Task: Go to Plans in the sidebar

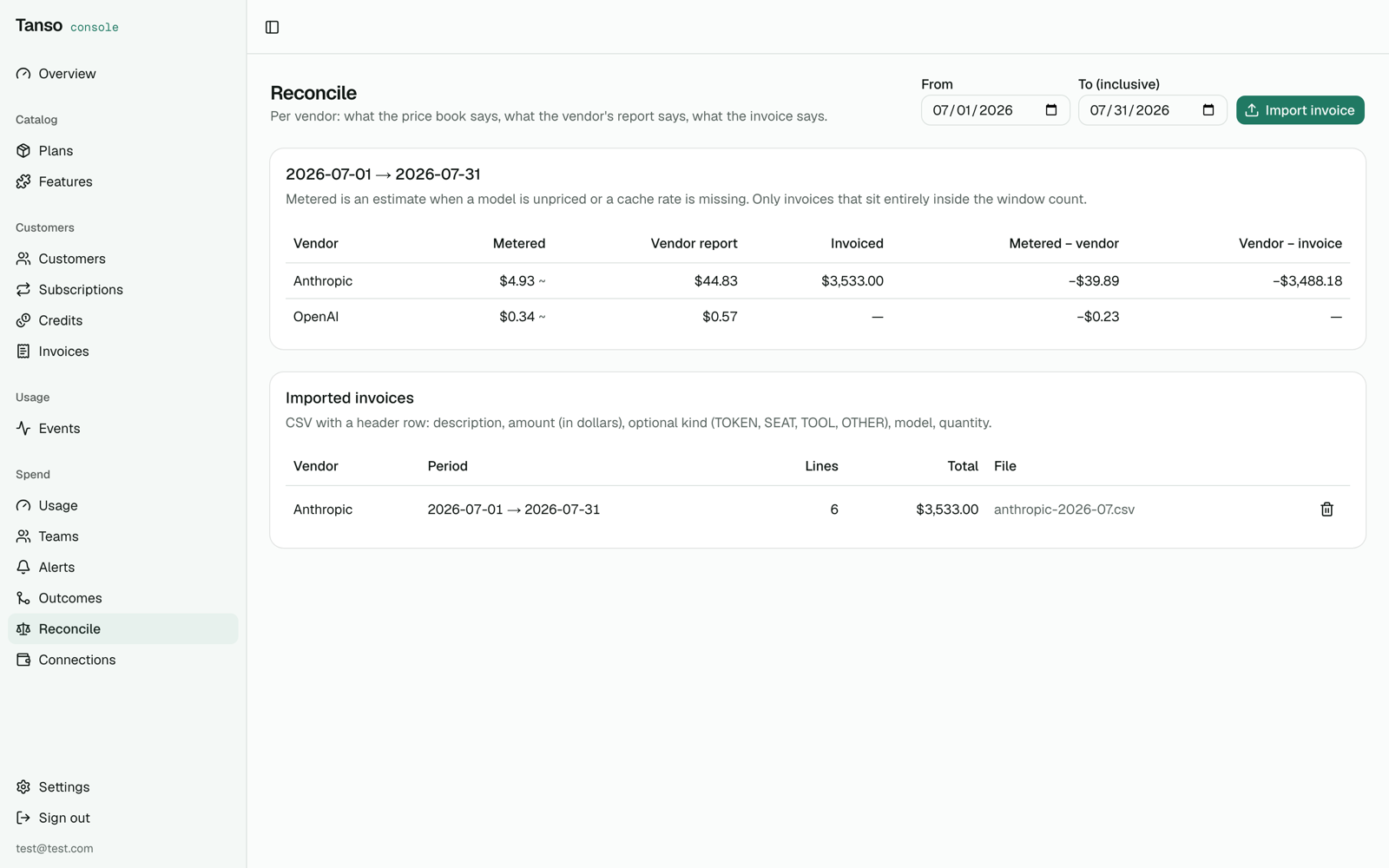Action: pyautogui.click(x=123, y=151)
